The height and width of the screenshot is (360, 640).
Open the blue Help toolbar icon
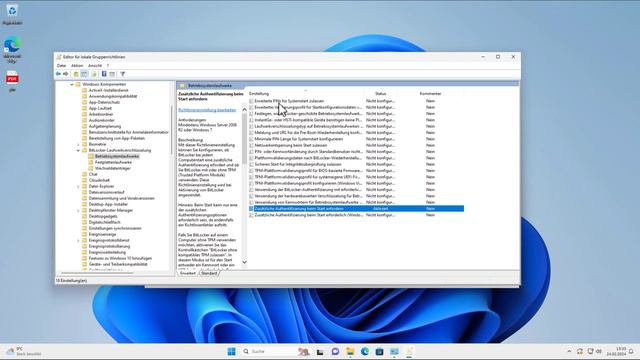pos(104,74)
